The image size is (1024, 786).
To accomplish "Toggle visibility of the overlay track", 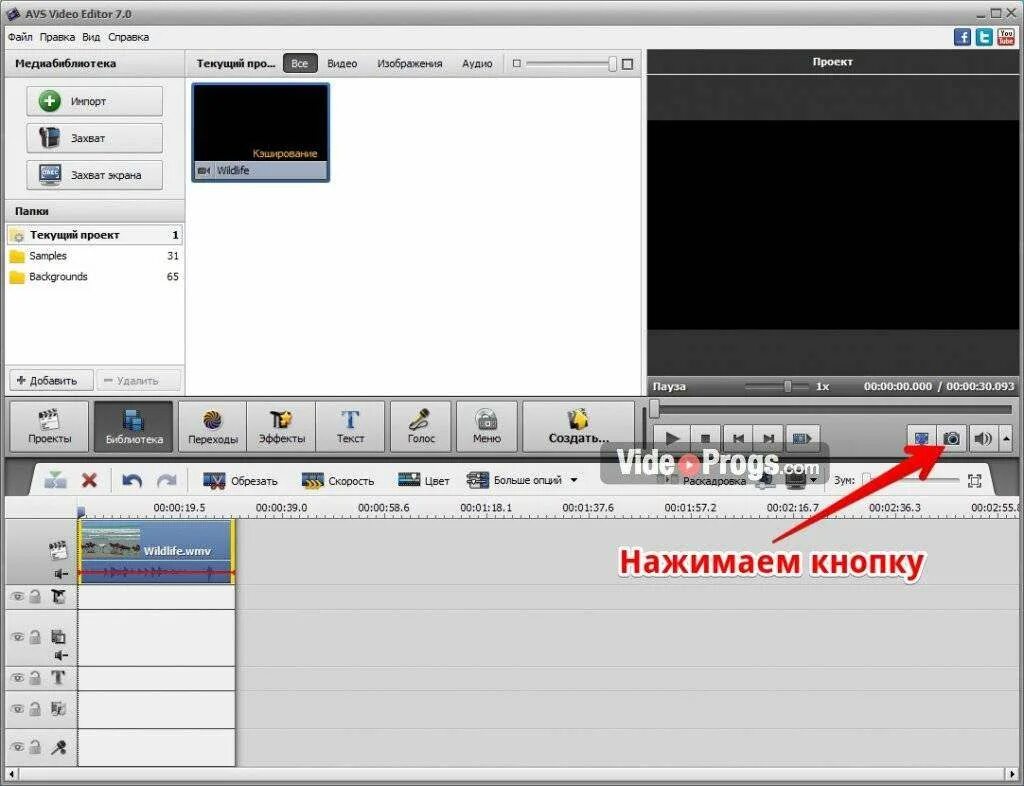I will [x=18, y=637].
